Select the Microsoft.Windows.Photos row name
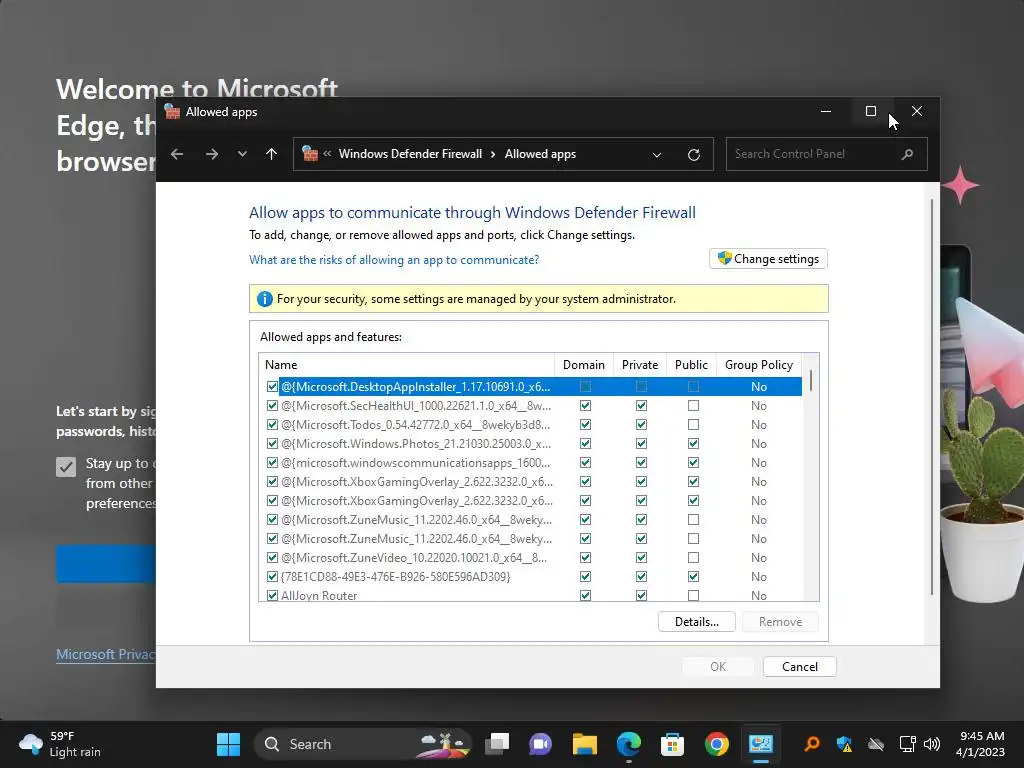The width and height of the screenshot is (1024, 768). [x=416, y=443]
